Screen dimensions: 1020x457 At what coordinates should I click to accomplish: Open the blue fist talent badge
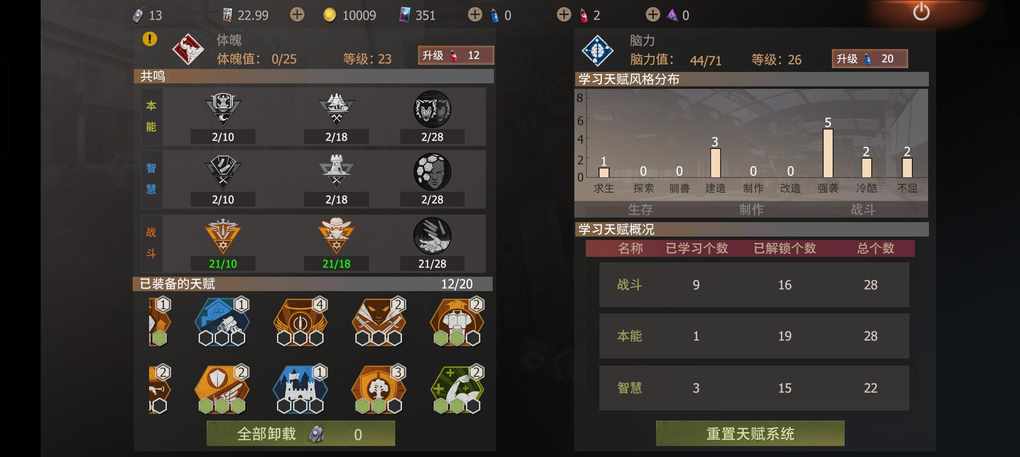click(222, 321)
